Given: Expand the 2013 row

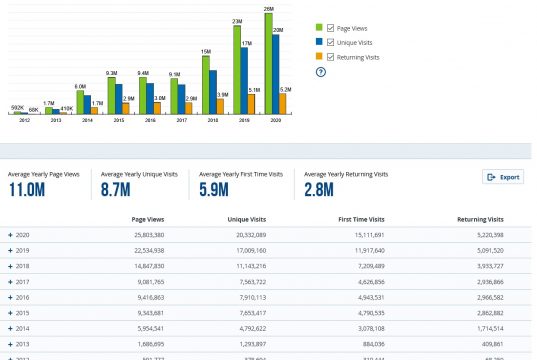Looking at the screenshot, I should pos(10,344).
